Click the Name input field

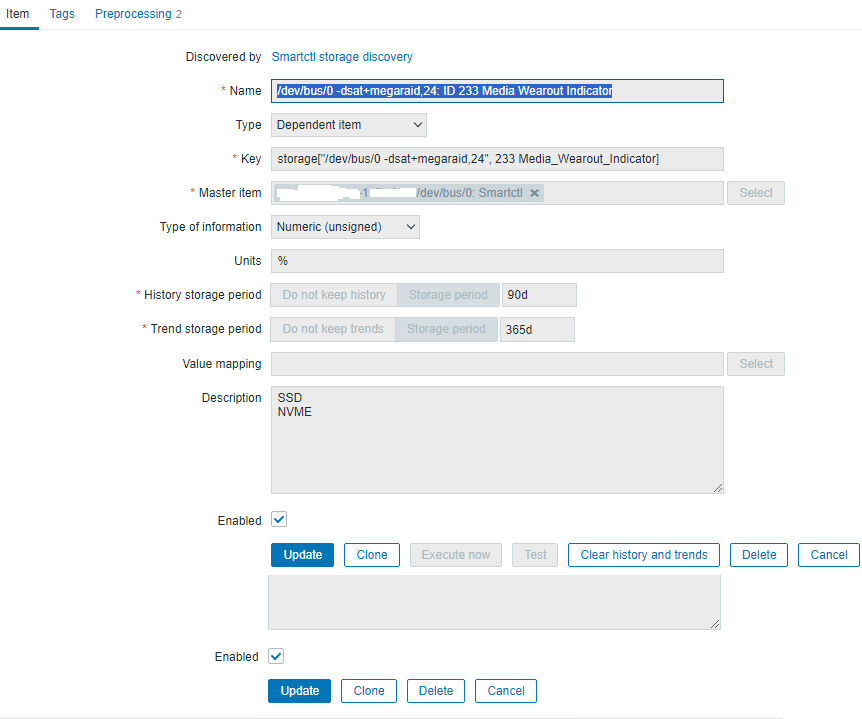[497, 91]
